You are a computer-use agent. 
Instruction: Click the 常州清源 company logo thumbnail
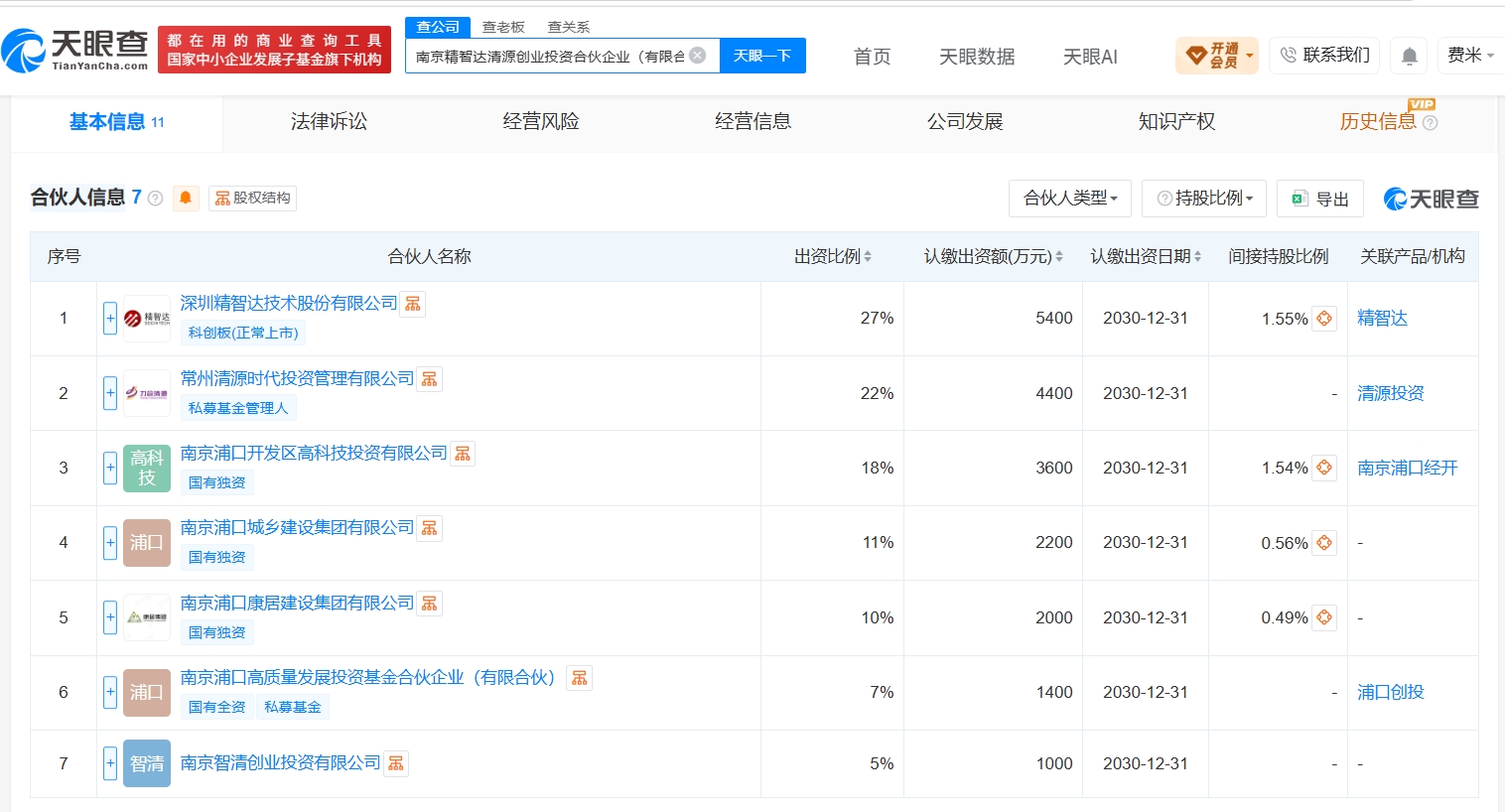(147, 393)
